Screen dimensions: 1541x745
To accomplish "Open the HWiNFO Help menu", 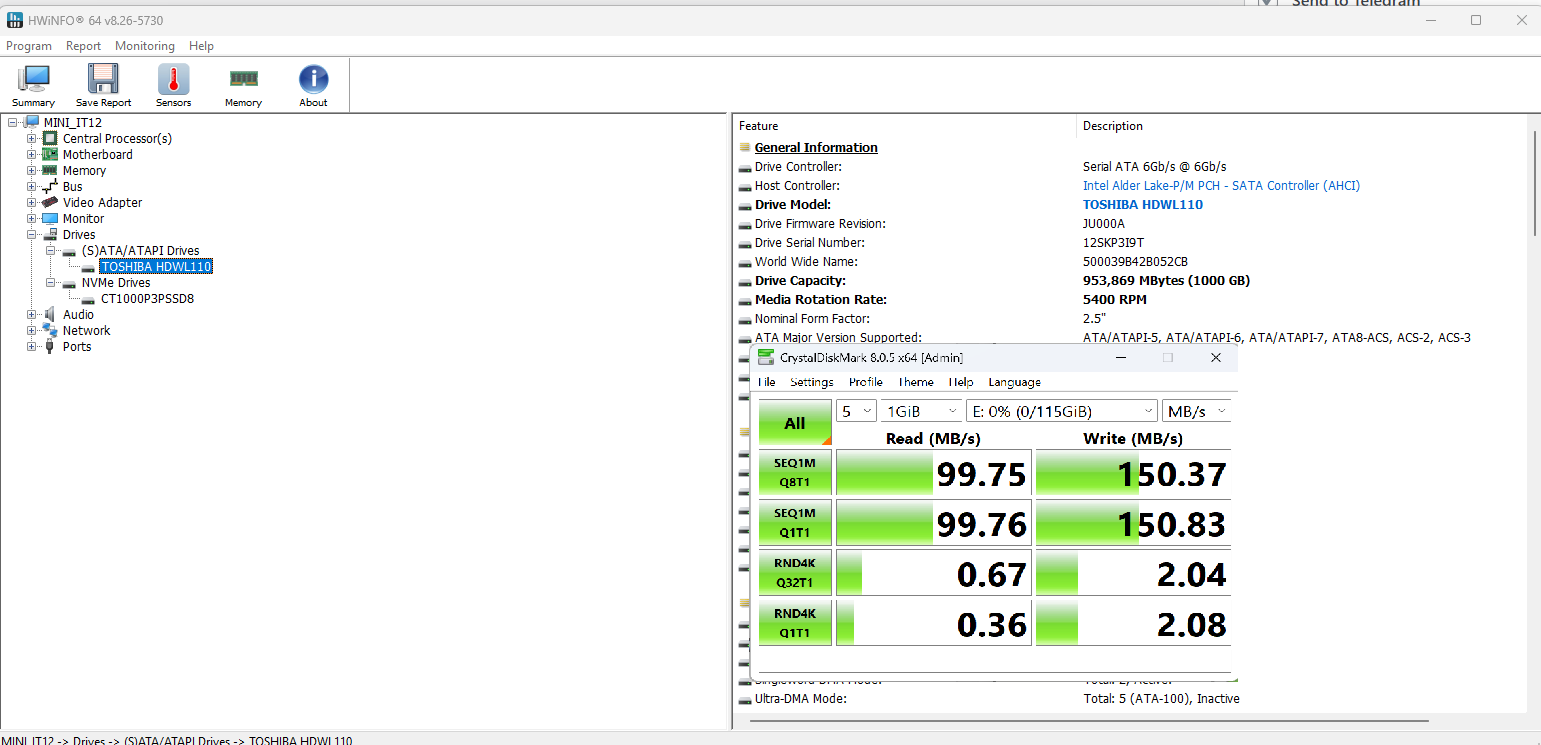I will tap(201, 46).
